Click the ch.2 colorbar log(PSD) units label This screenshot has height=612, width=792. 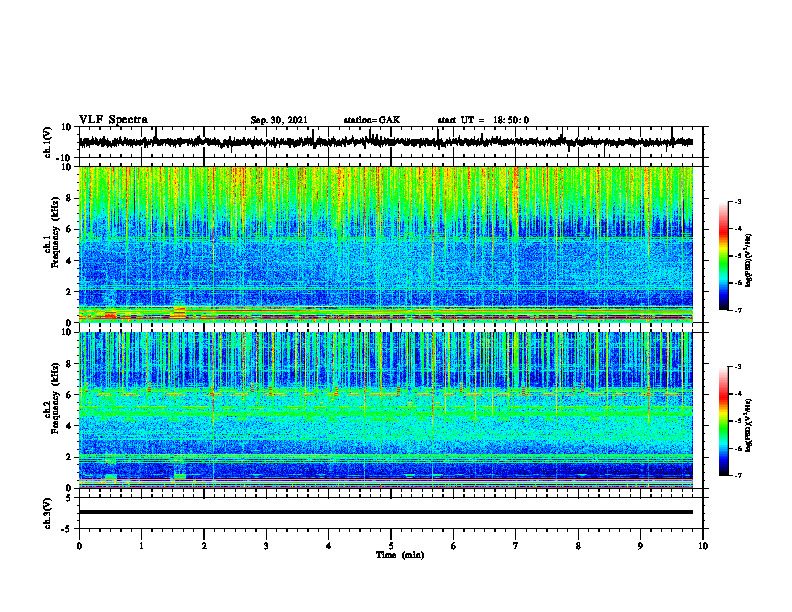coord(749,425)
